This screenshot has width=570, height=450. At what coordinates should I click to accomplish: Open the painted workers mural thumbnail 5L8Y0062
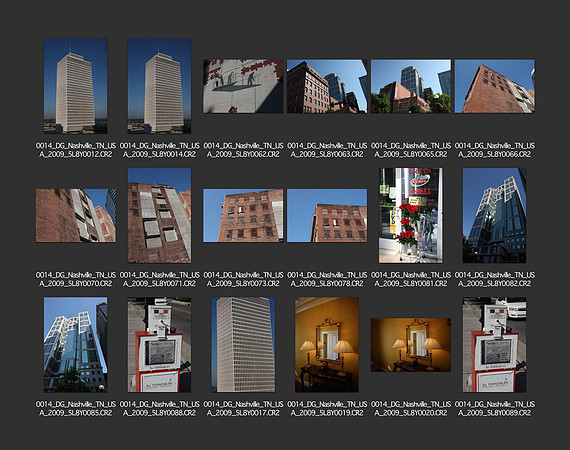pyautogui.click(x=243, y=86)
